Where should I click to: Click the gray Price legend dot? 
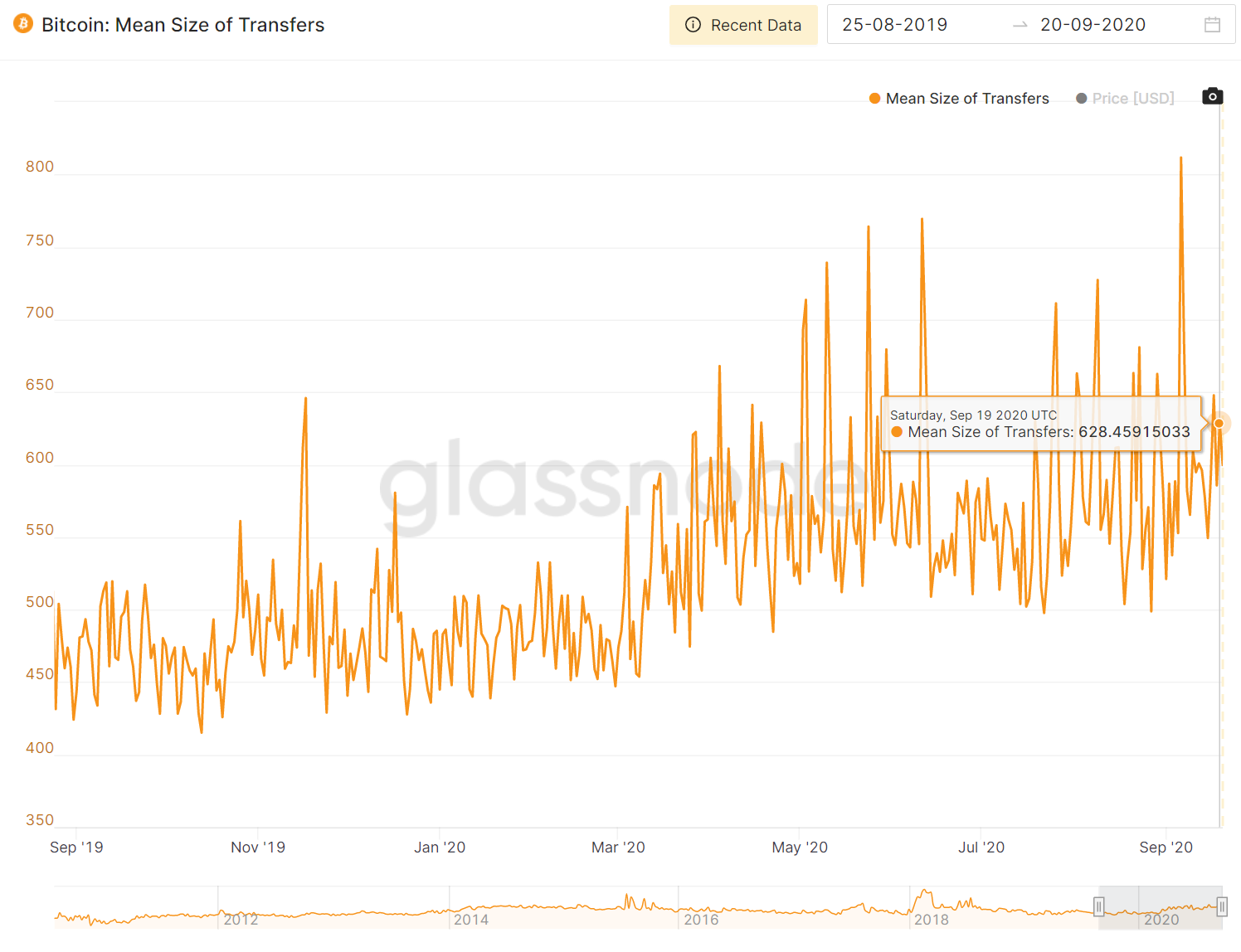[x=1081, y=99]
